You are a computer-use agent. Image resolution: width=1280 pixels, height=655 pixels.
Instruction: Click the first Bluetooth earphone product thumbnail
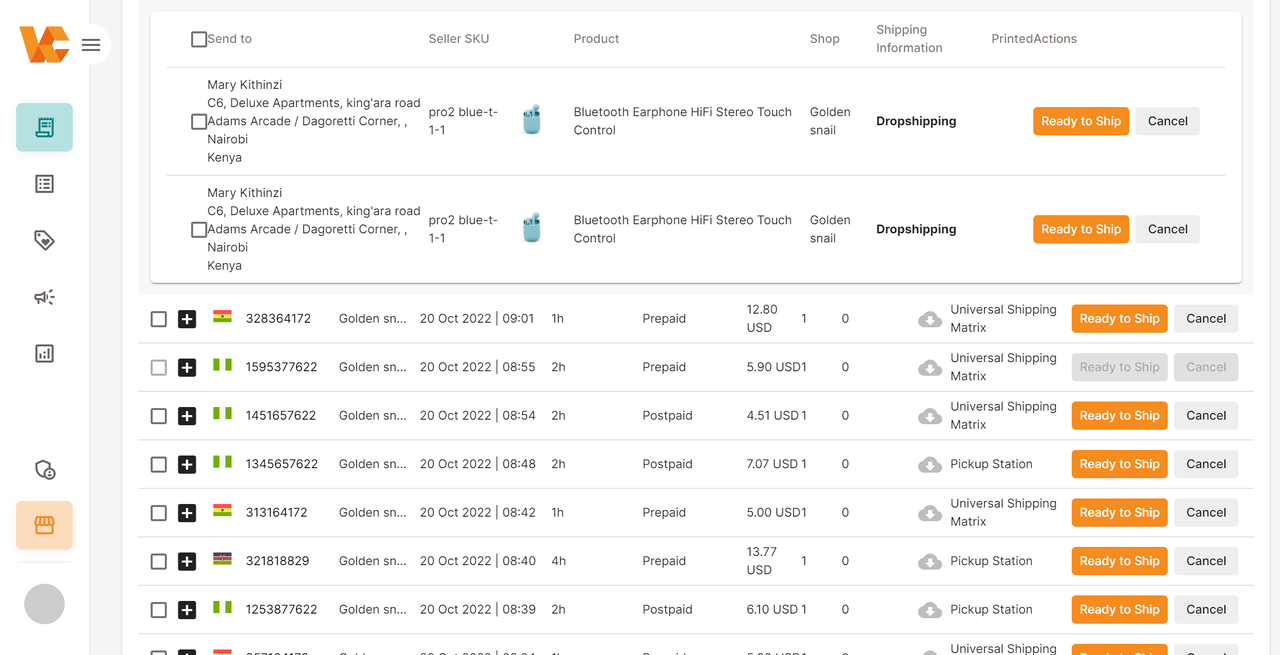(x=532, y=121)
